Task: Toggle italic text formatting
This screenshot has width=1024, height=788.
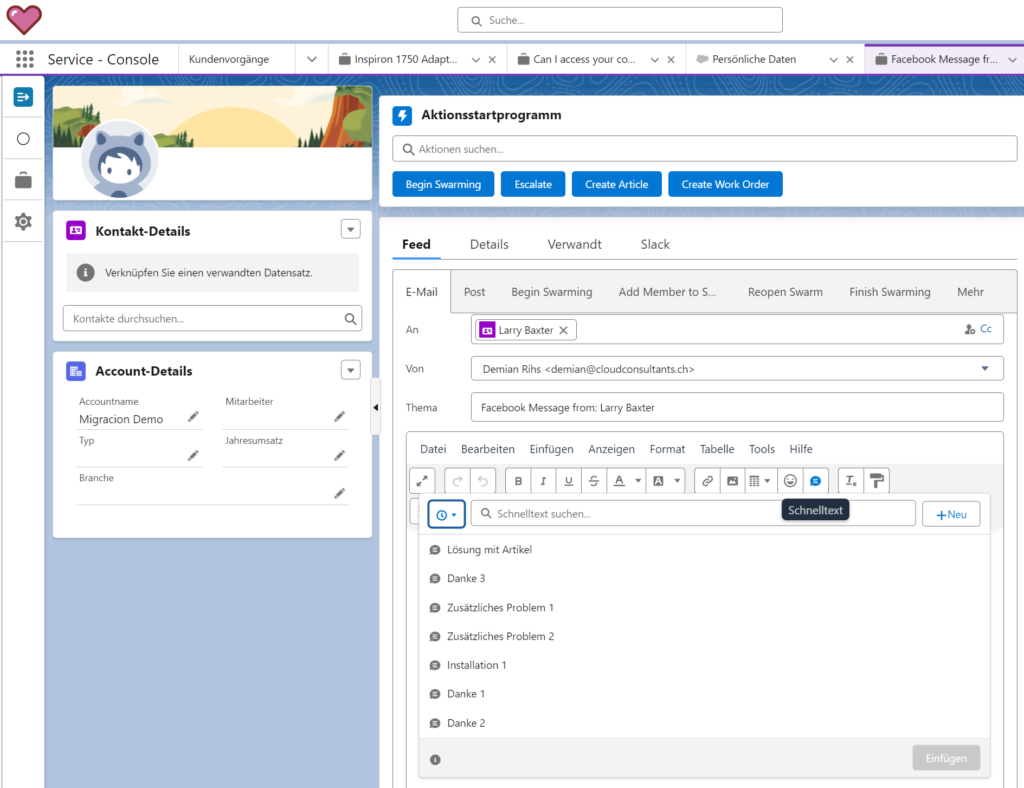Action: tap(543, 481)
